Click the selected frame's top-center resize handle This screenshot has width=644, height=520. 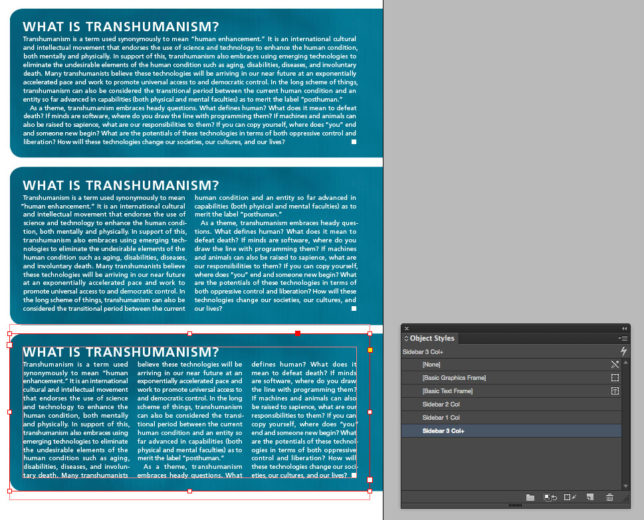[x=189, y=334]
